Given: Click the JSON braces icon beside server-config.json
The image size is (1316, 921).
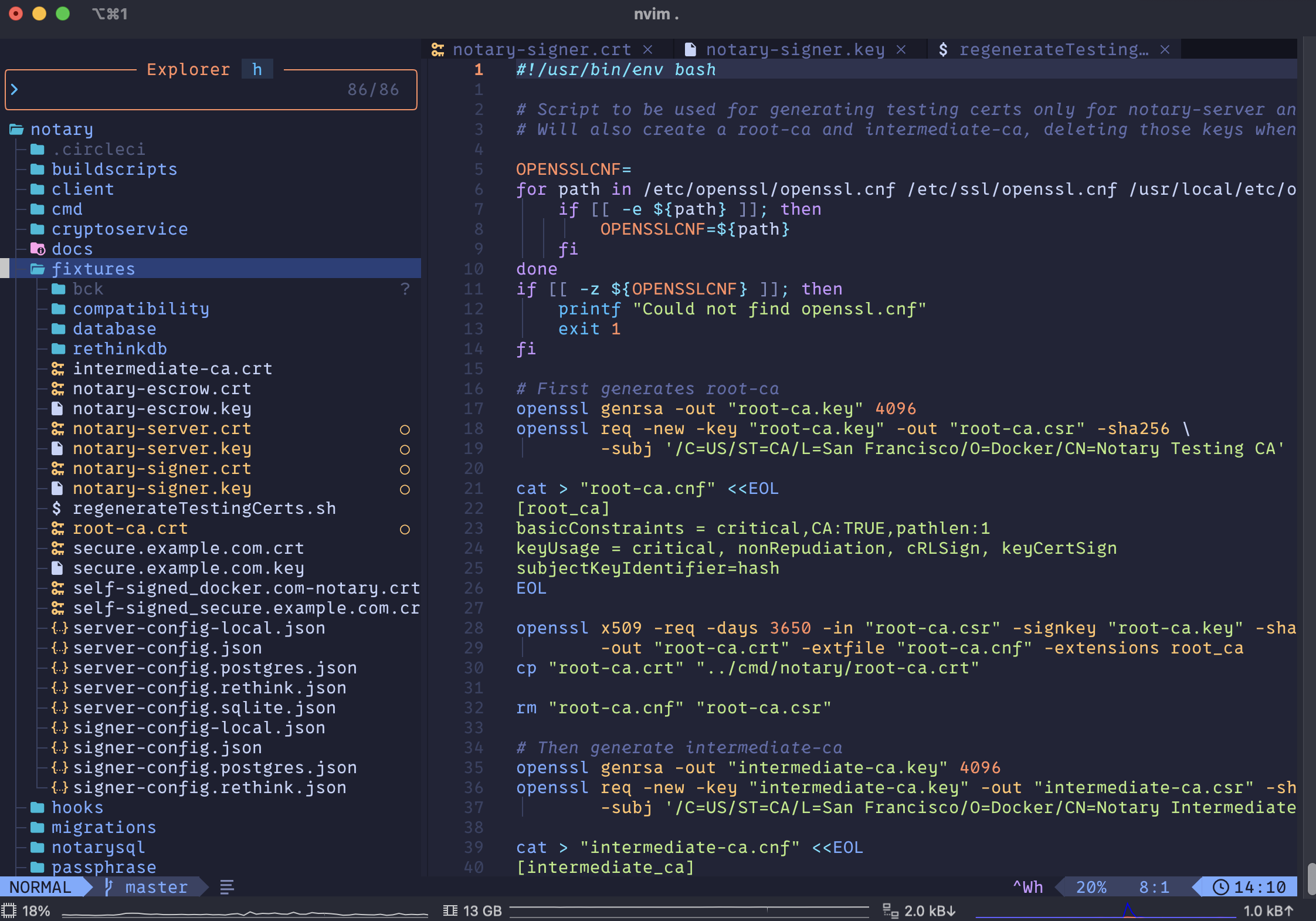Looking at the screenshot, I should 59,648.
